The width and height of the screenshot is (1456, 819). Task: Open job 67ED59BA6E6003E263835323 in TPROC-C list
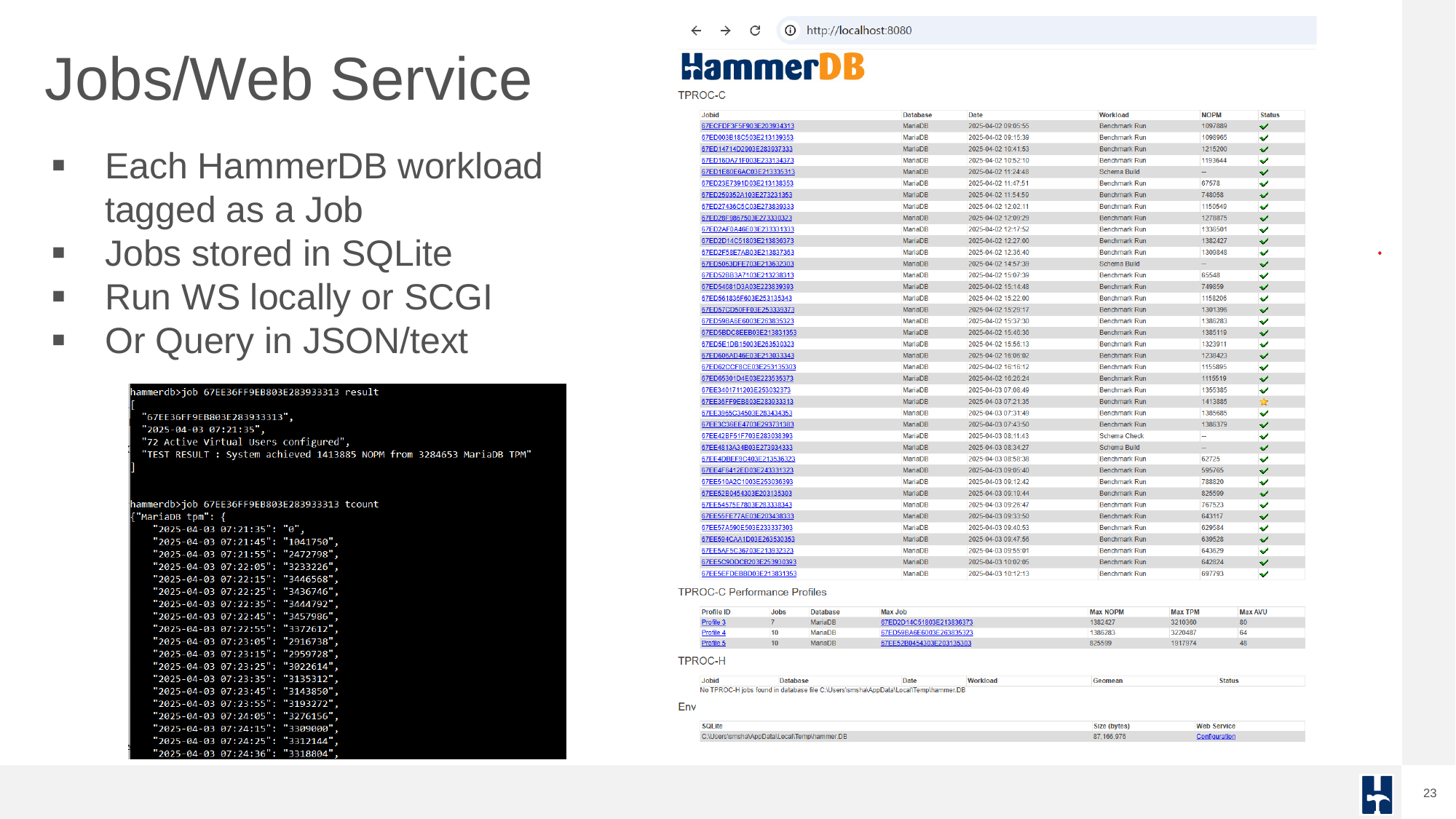coord(748,321)
